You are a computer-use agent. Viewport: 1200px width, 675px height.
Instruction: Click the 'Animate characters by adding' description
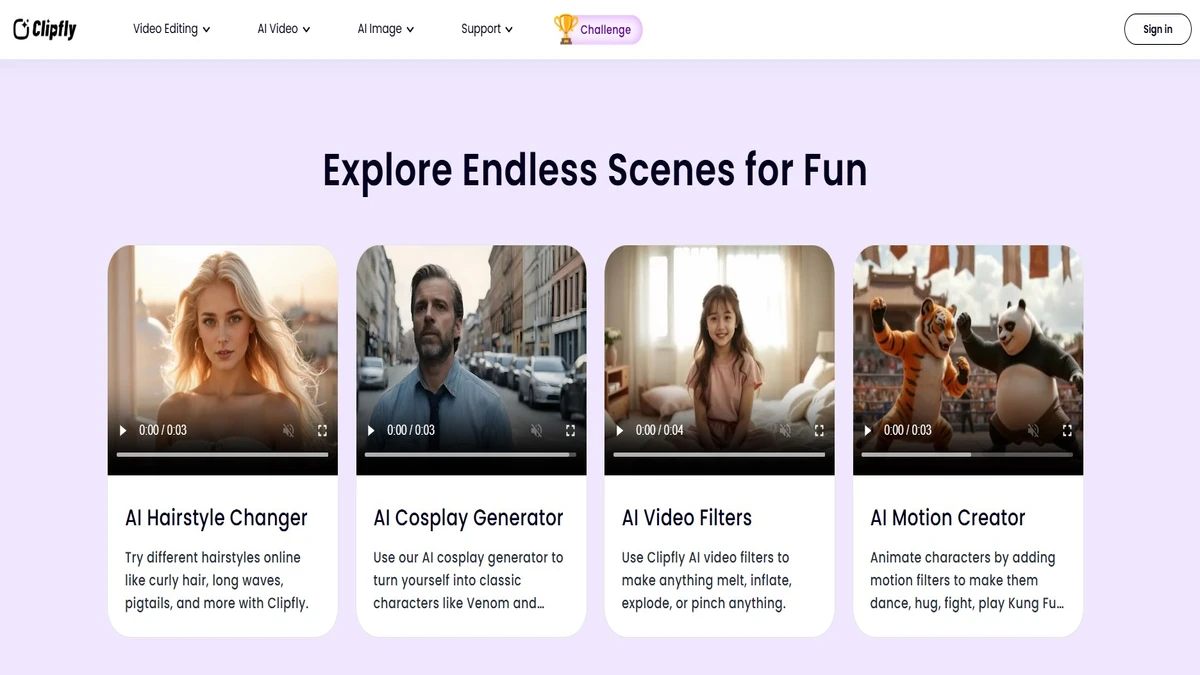[967, 580]
